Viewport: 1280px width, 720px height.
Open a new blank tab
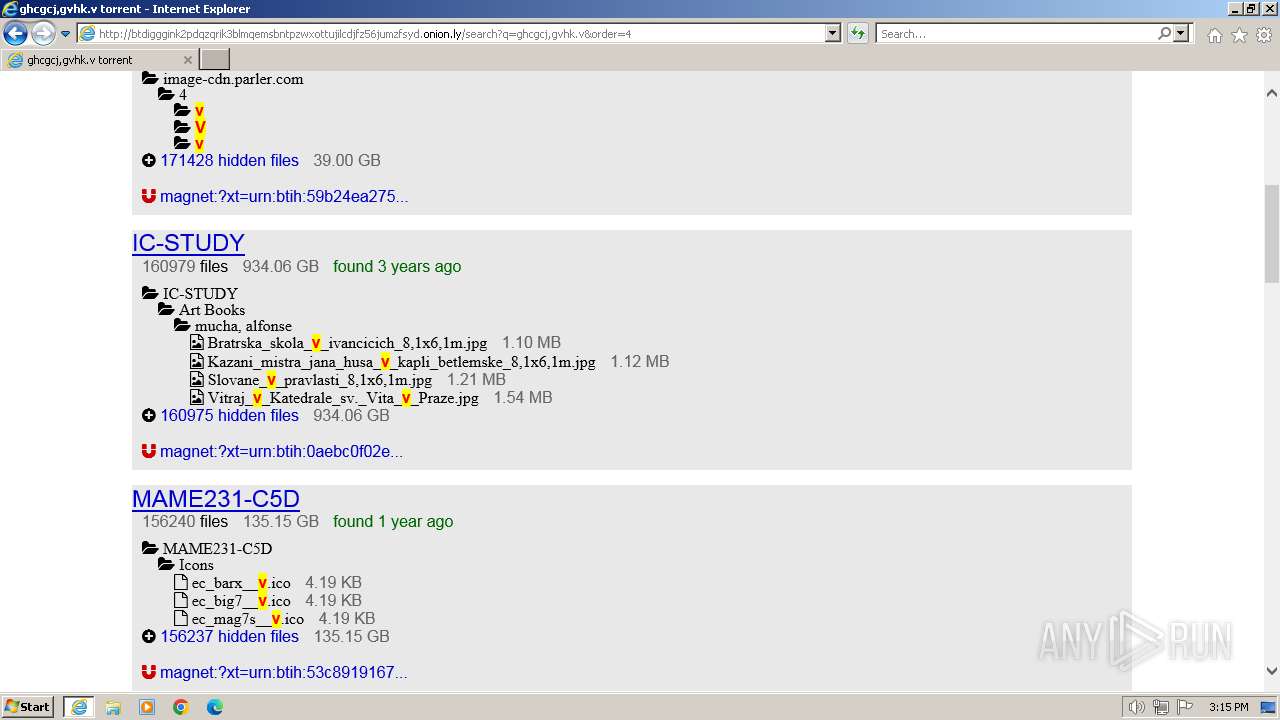(x=215, y=60)
